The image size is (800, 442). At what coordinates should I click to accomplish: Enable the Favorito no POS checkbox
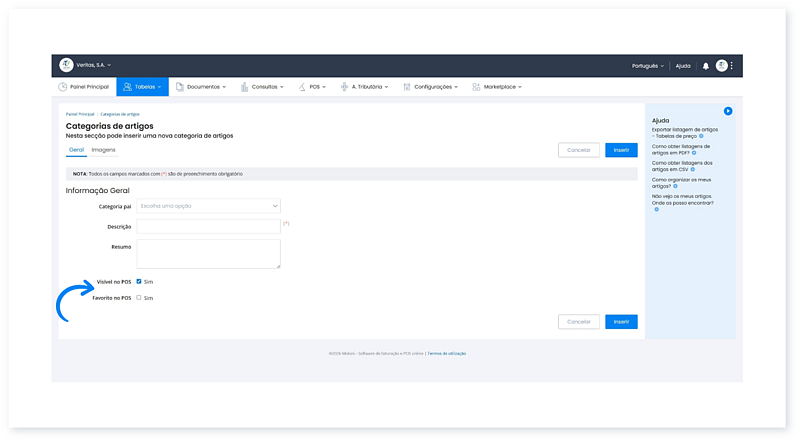click(139, 298)
